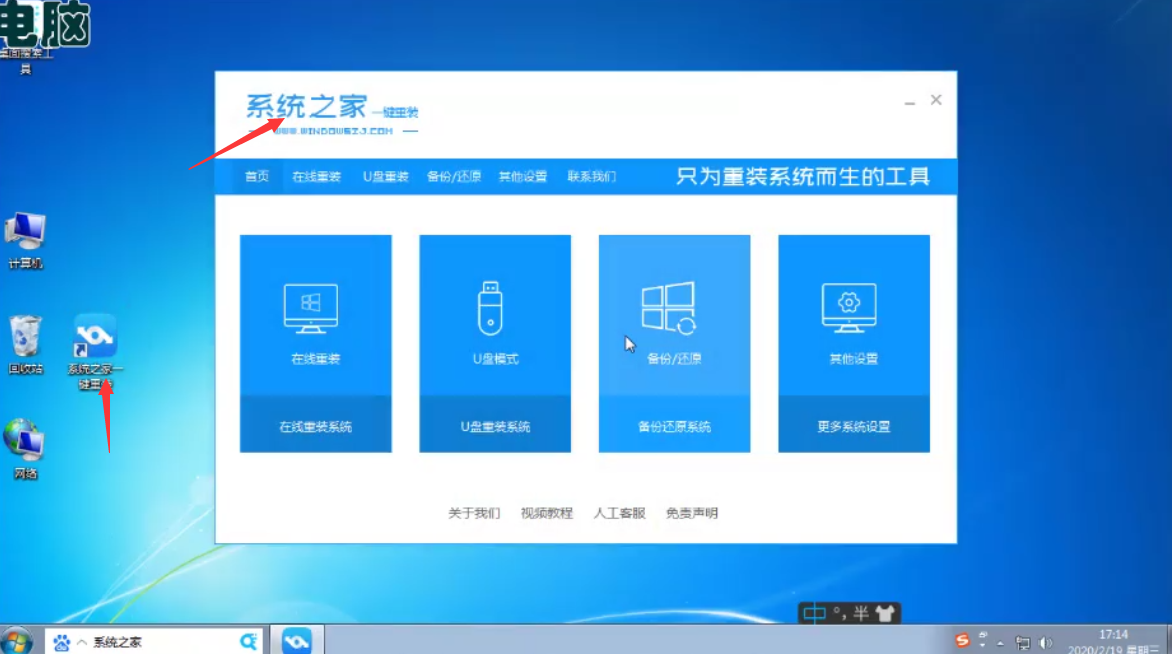This screenshot has height=654, width=1172.
Task: Open the 免责声明 link
Action: tap(691, 513)
